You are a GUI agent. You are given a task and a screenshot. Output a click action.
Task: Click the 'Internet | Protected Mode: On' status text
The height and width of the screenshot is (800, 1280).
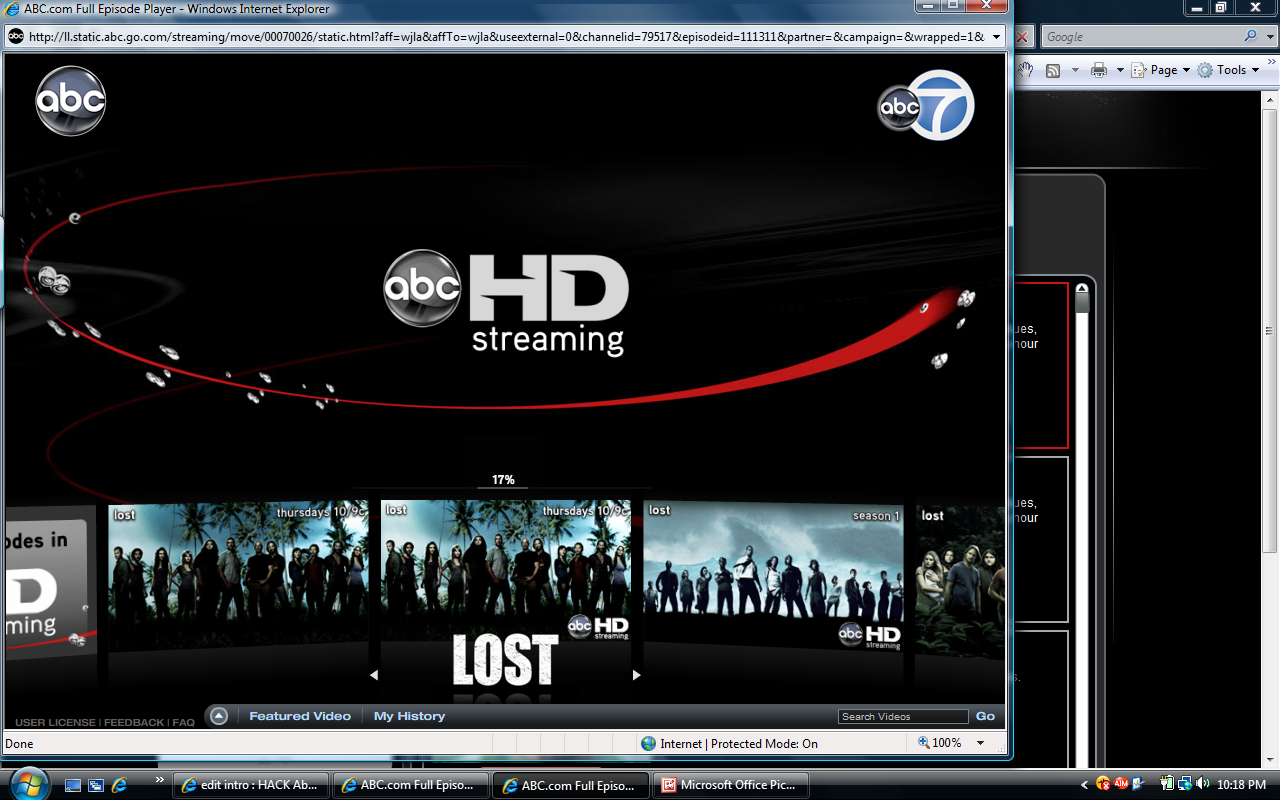click(739, 744)
